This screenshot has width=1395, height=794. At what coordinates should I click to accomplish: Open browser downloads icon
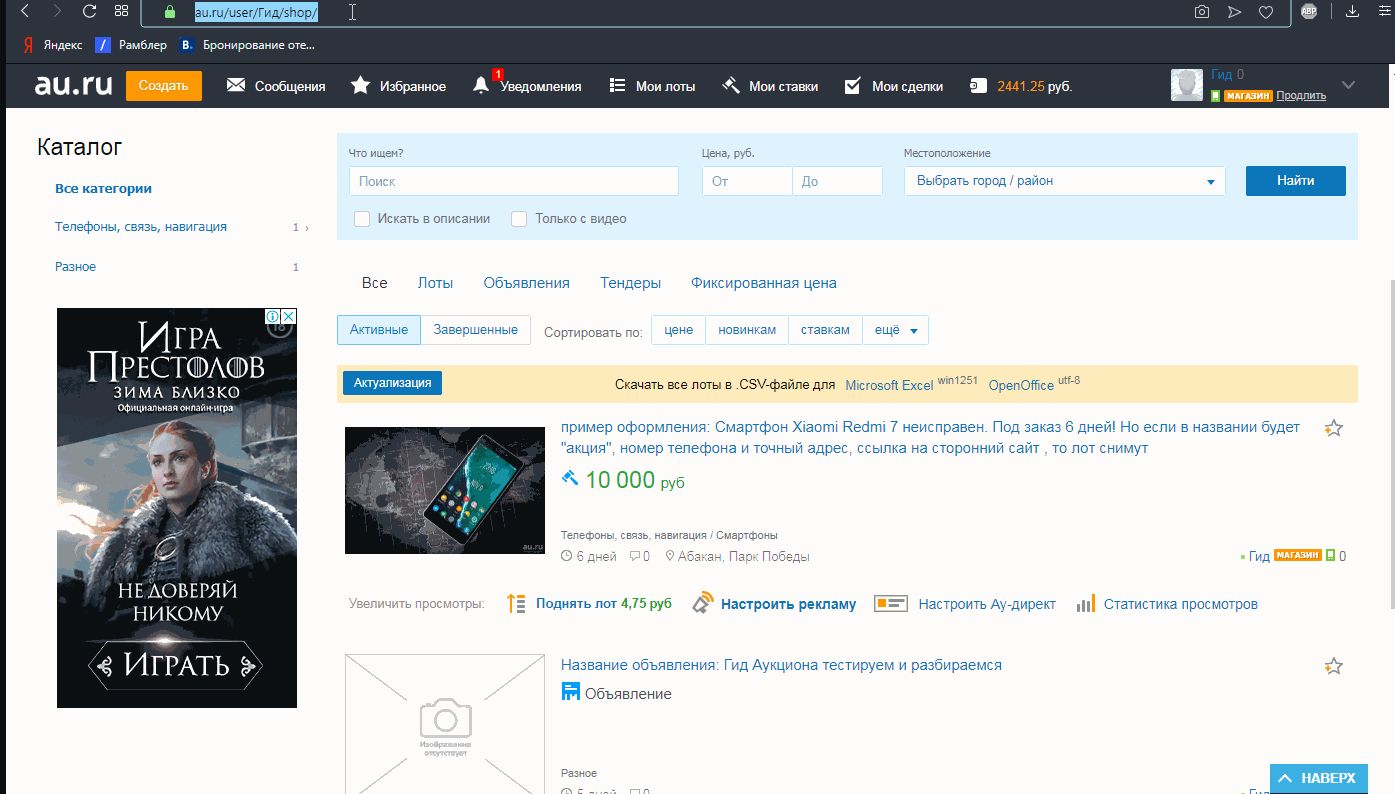tap(1352, 12)
